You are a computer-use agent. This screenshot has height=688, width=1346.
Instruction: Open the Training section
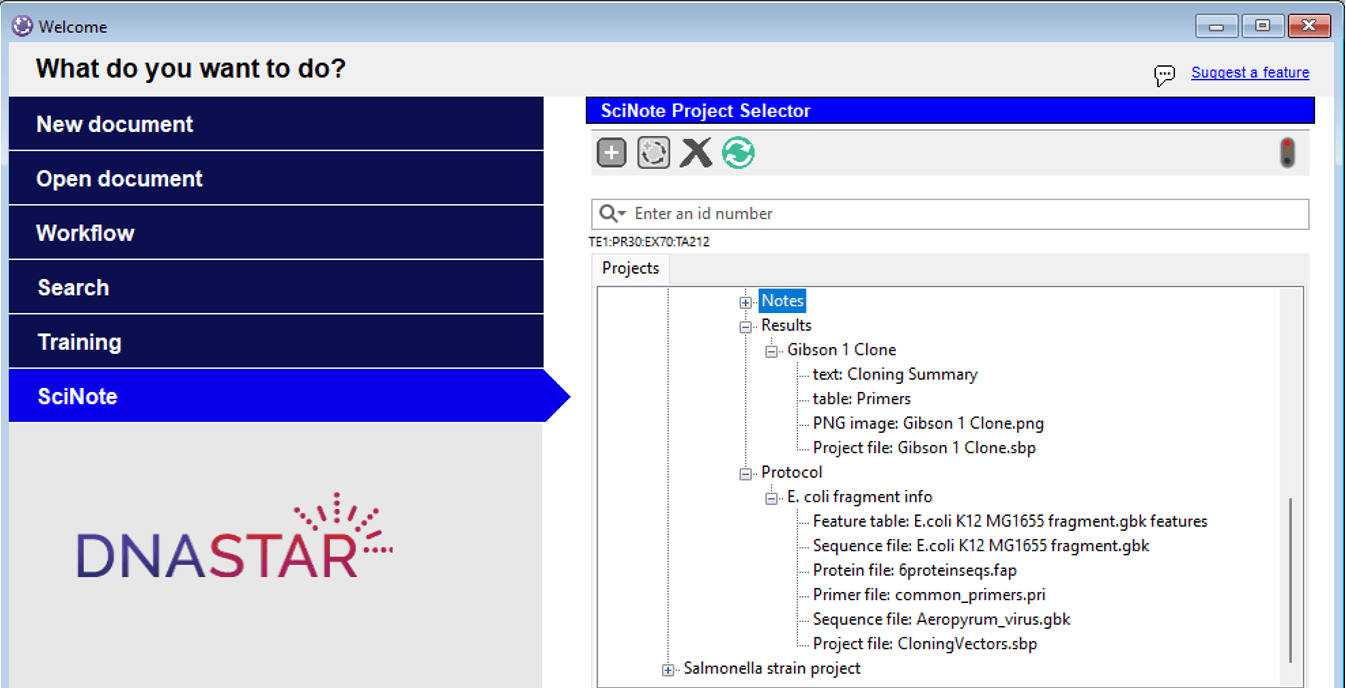(276, 341)
